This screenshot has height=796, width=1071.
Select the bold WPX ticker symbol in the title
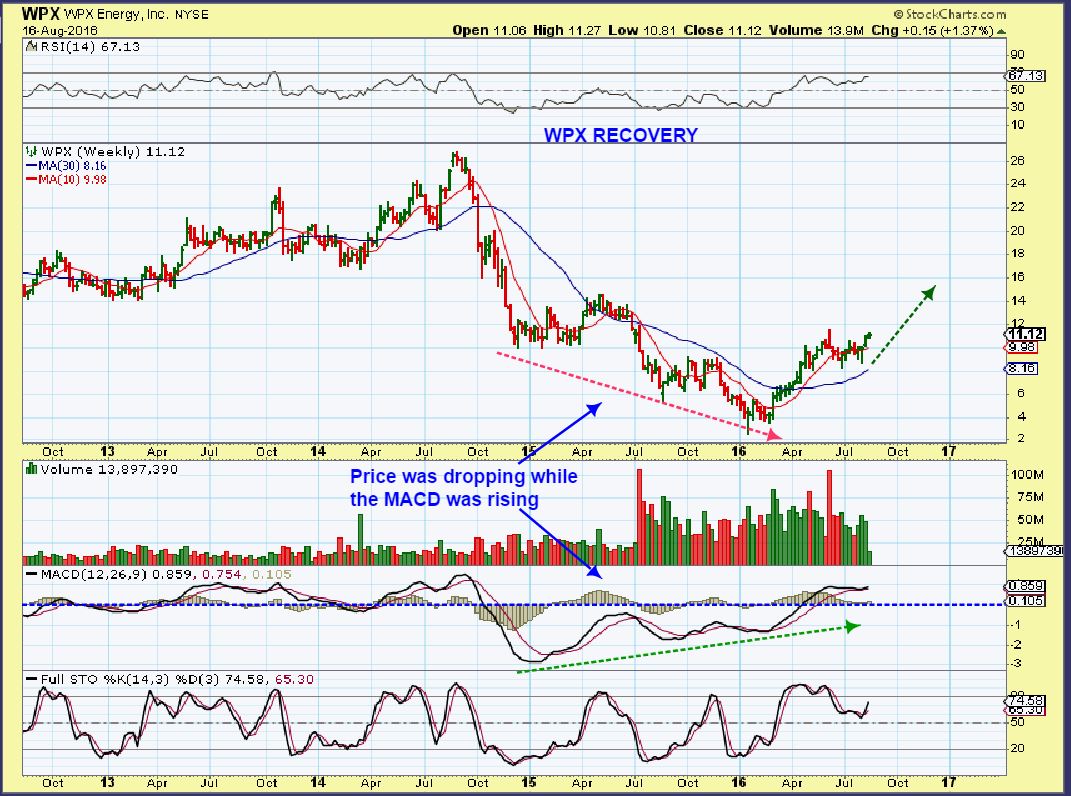[x=42, y=13]
